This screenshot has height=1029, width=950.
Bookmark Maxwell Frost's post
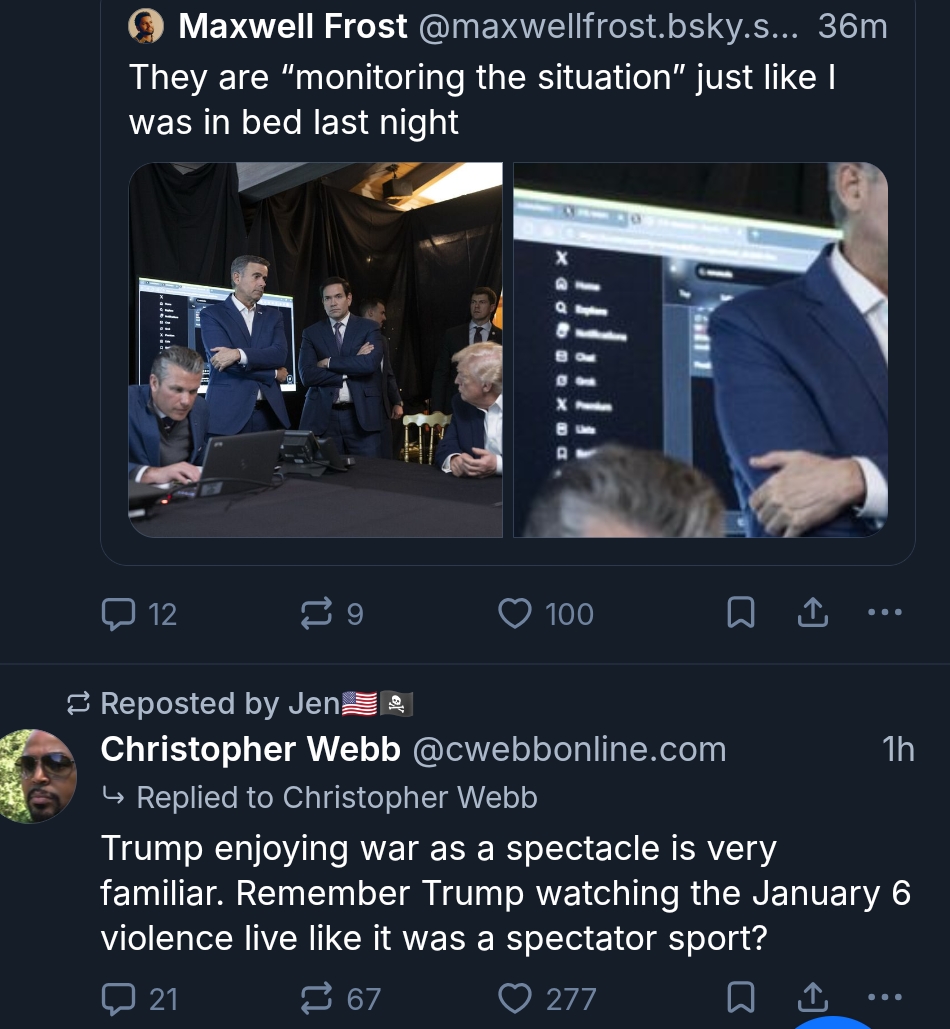pyautogui.click(x=740, y=613)
